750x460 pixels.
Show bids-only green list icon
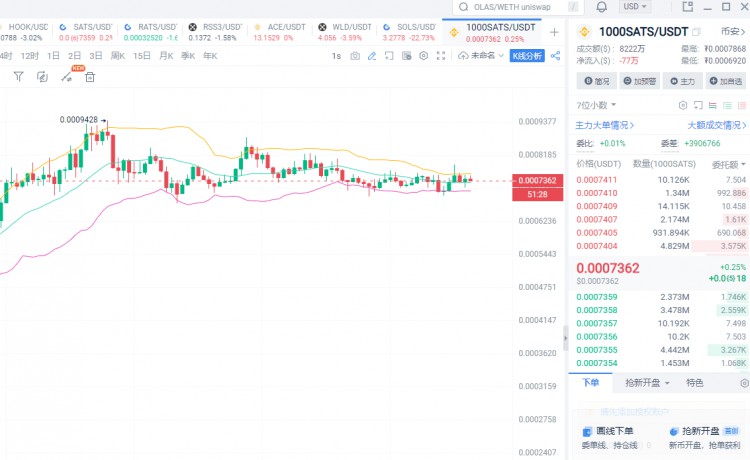click(728, 105)
